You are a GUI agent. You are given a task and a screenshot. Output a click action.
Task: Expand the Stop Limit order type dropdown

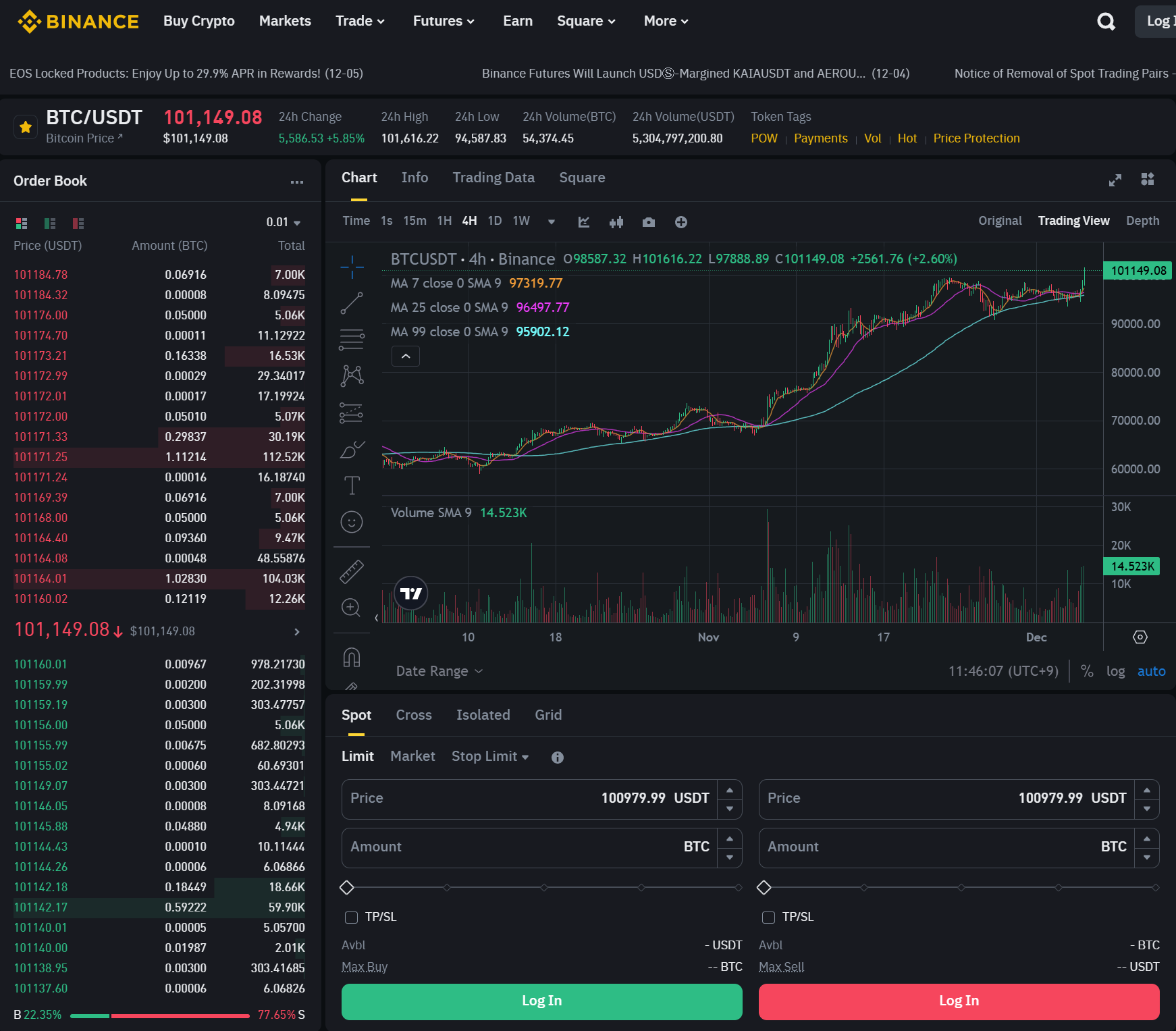[490, 756]
